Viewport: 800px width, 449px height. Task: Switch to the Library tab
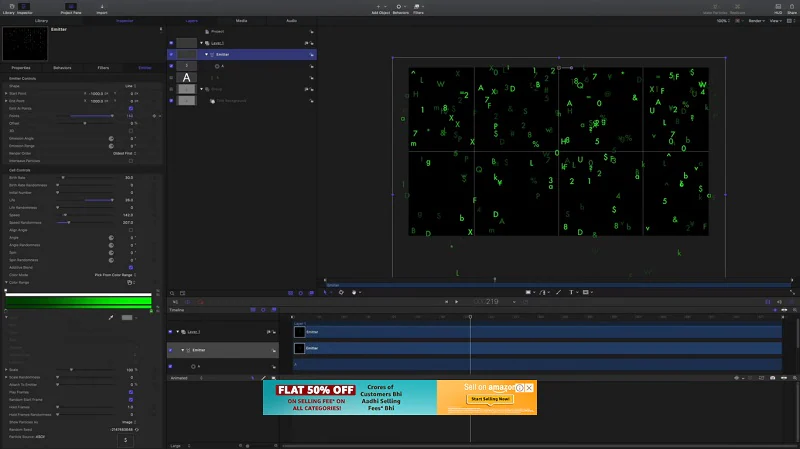(41, 21)
